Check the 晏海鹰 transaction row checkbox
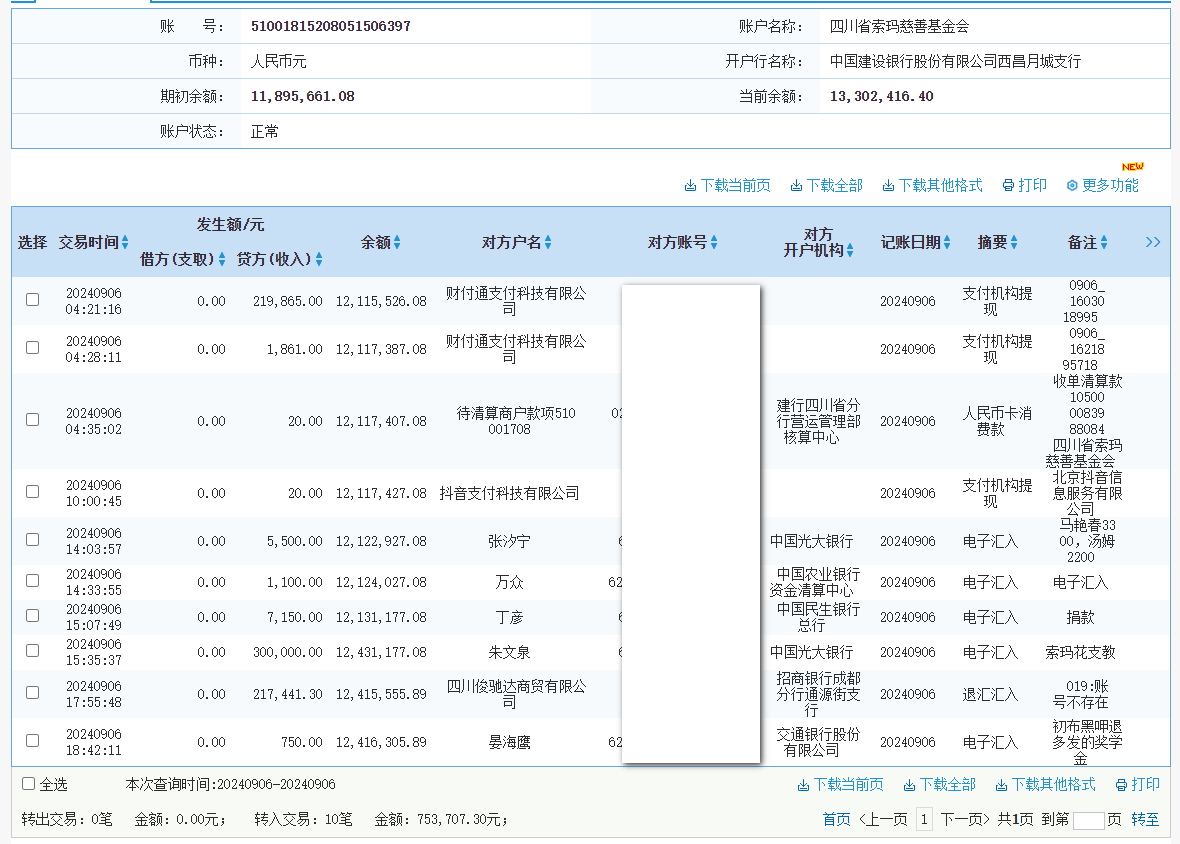1180x844 pixels. [x=32, y=740]
